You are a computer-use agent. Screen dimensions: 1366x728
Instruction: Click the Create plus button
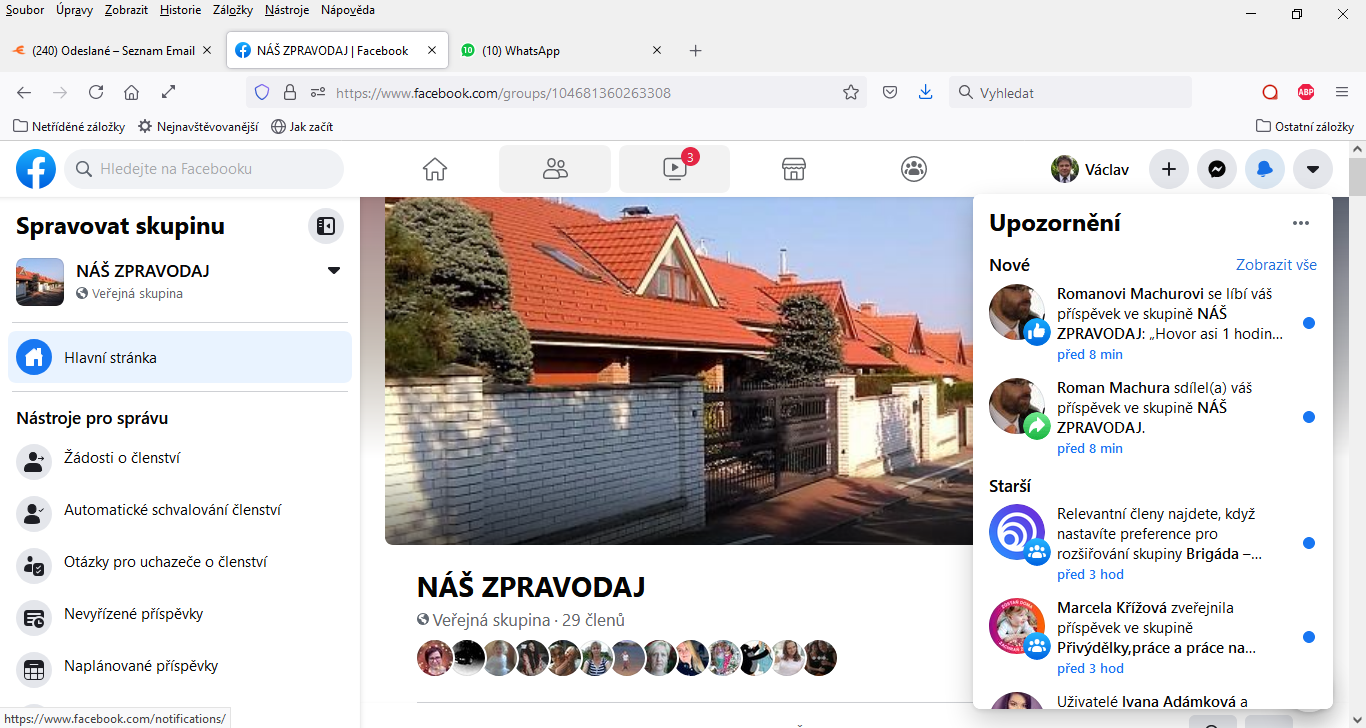[x=1168, y=169]
